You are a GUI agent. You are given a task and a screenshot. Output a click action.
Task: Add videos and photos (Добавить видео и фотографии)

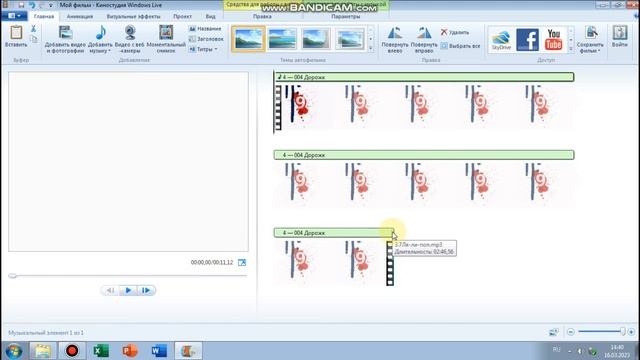(65, 39)
